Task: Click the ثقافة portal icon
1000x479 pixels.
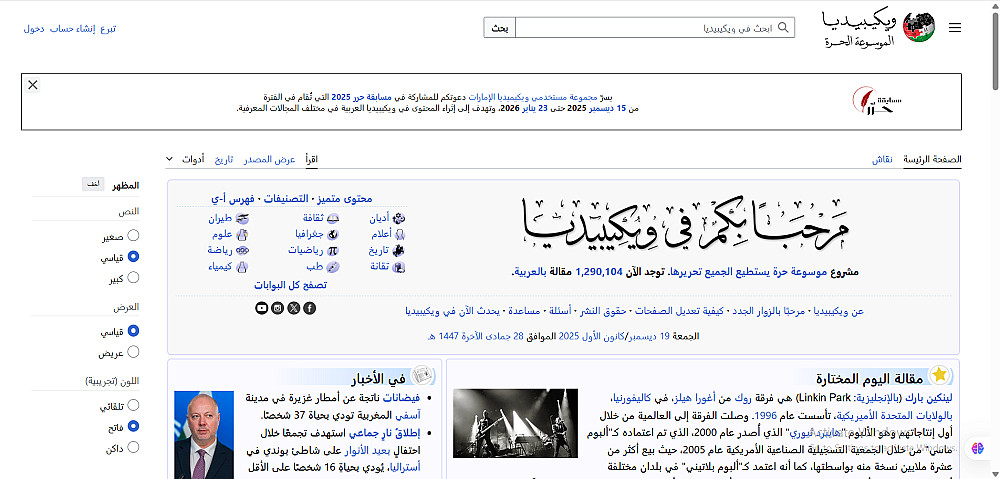Action: (333, 217)
